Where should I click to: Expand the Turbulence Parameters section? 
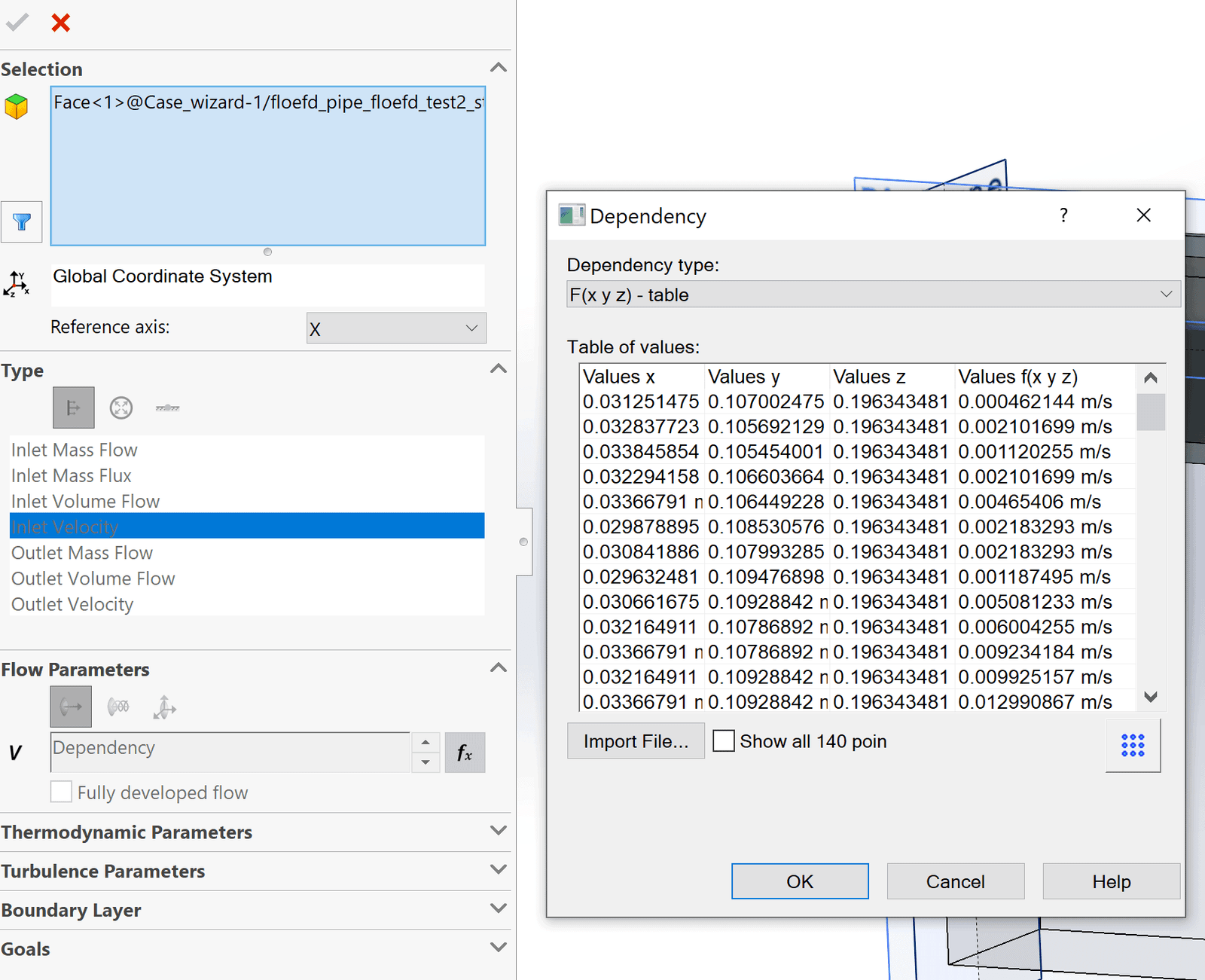click(498, 870)
